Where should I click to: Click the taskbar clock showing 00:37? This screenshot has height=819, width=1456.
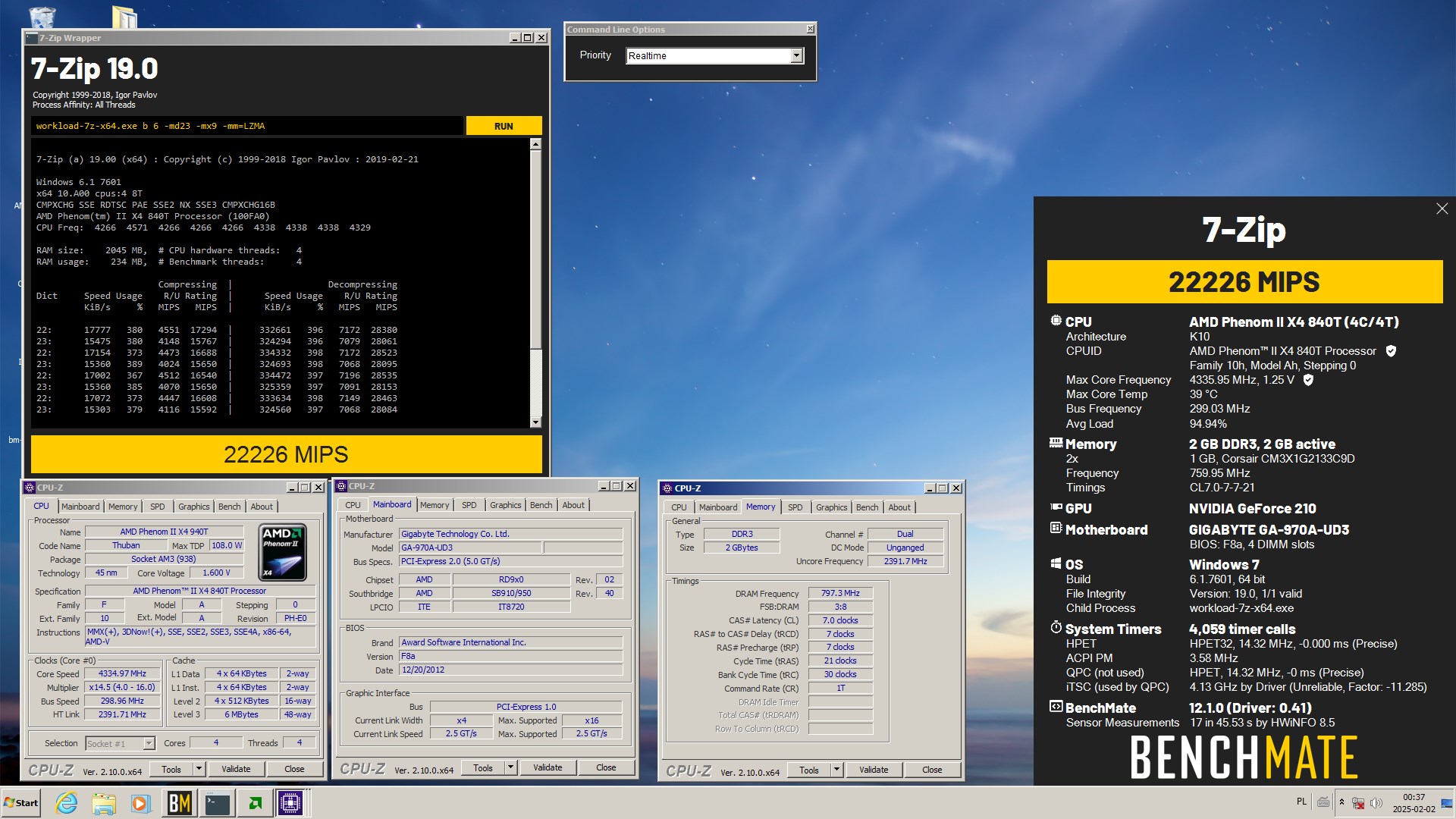pyautogui.click(x=1414, y=803)
